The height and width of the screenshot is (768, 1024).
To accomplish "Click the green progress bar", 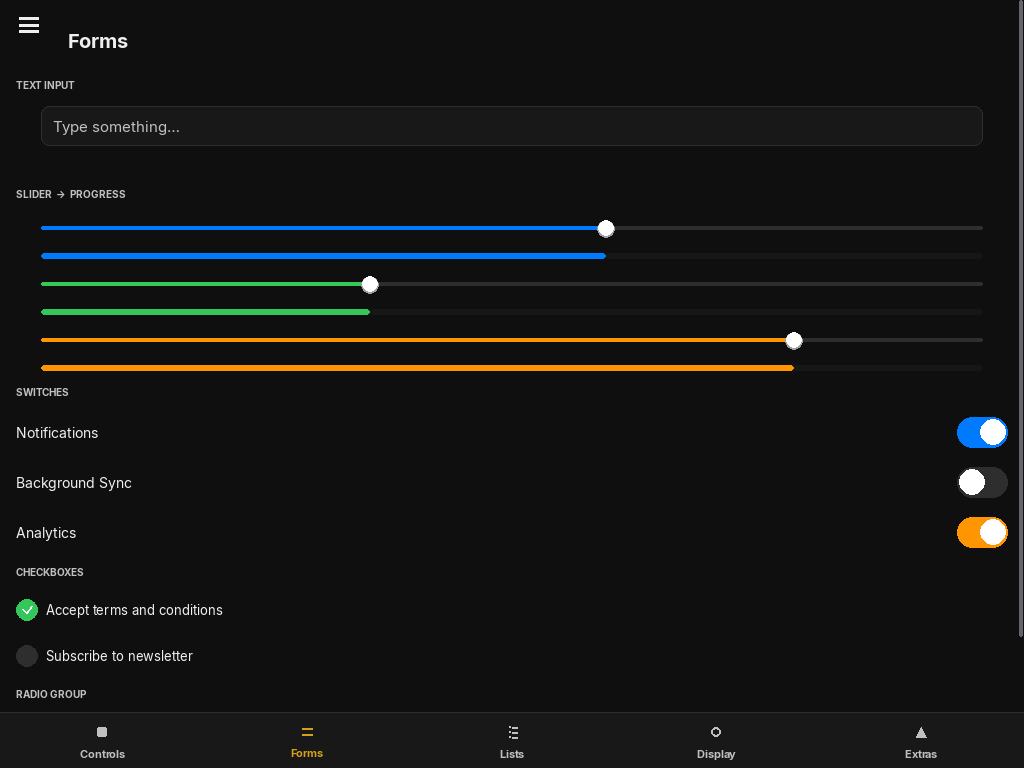I will coord(512,312).
